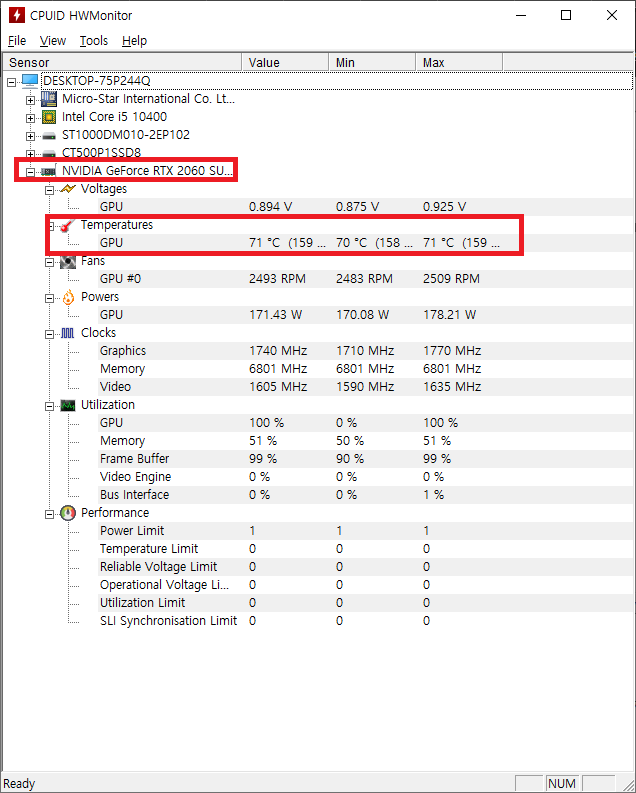Click the 178.21 W max power value
Screen dimensions: 636x793
(x=449, y=315)
